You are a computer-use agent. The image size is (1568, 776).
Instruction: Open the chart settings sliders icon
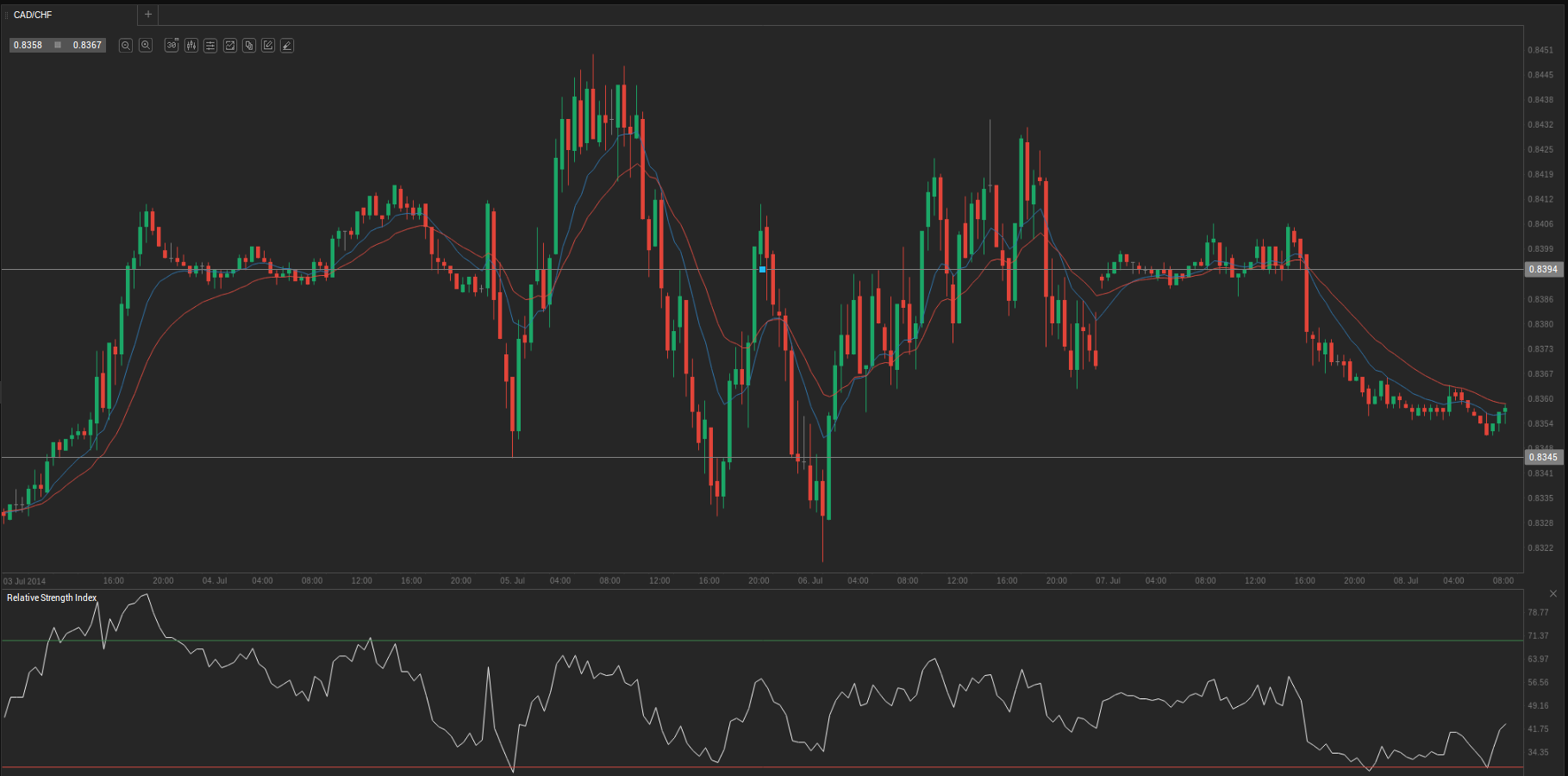click(x=210, y=46)
